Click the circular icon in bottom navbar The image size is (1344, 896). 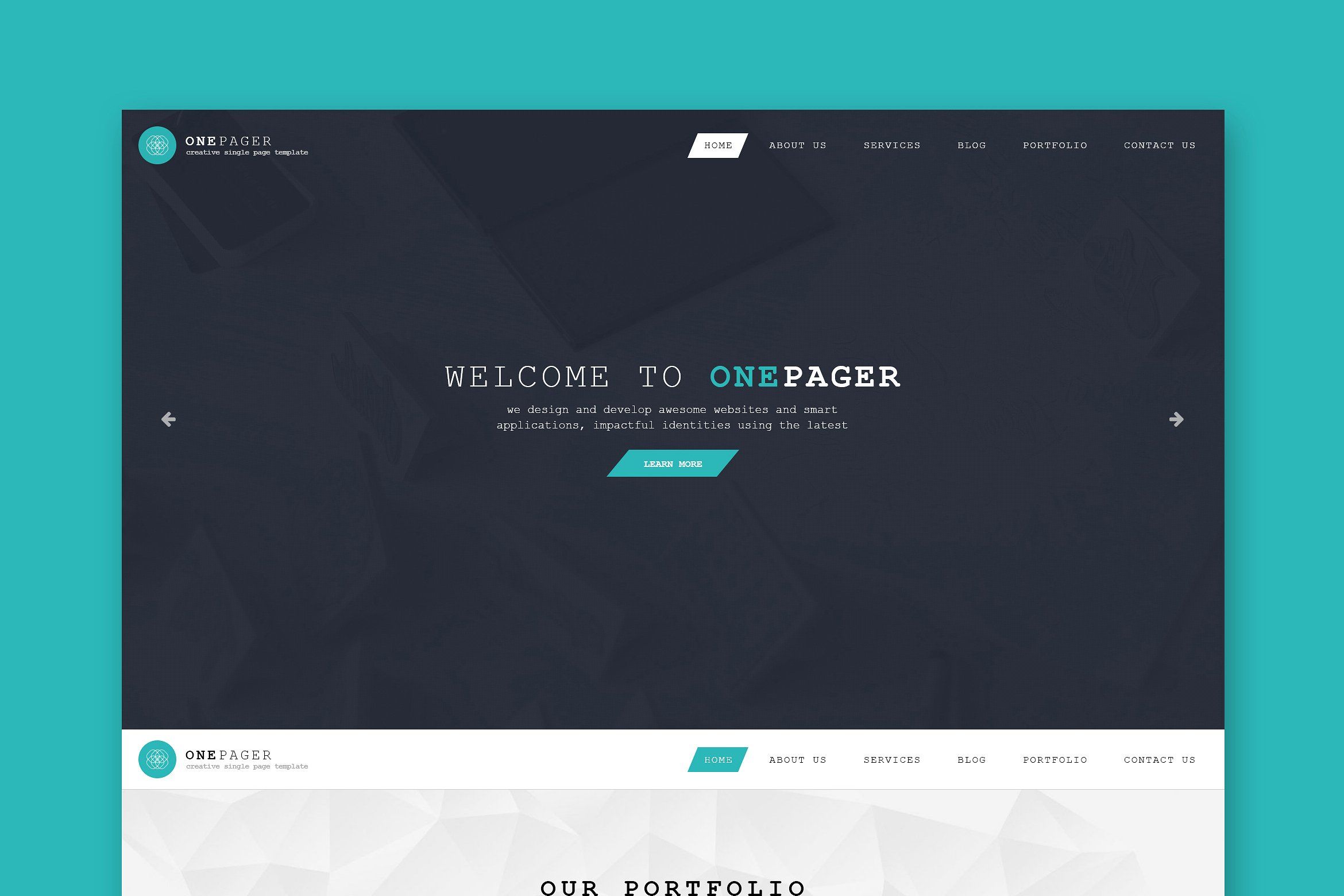click(155, 760)
